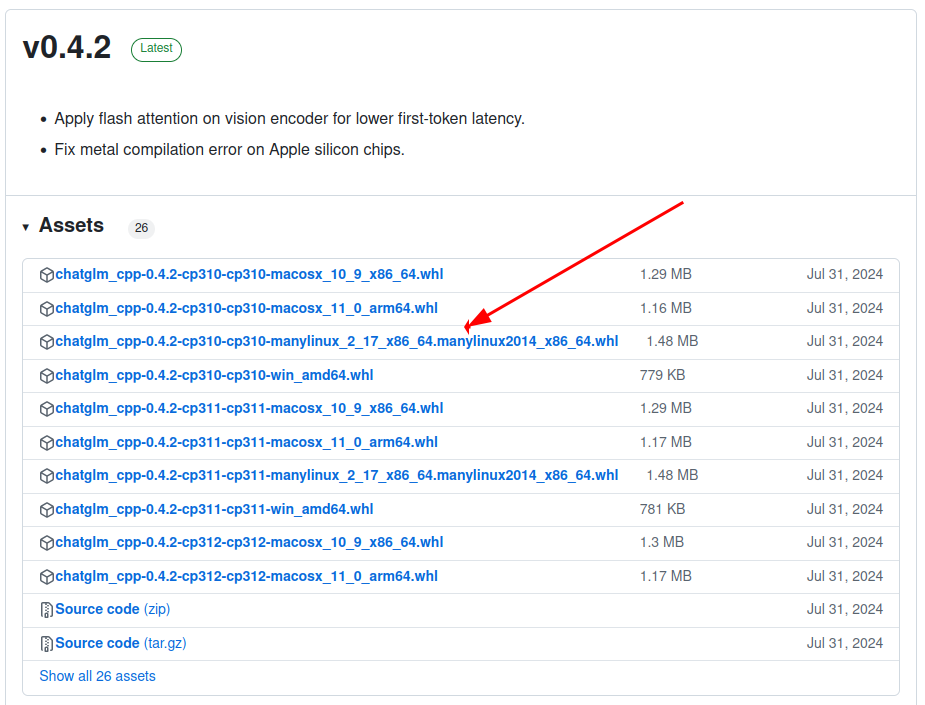Download cp311 macosx_10_9_x86_64 wheel
This screenshot has height=705, width=925.
(x=249, y=408)
